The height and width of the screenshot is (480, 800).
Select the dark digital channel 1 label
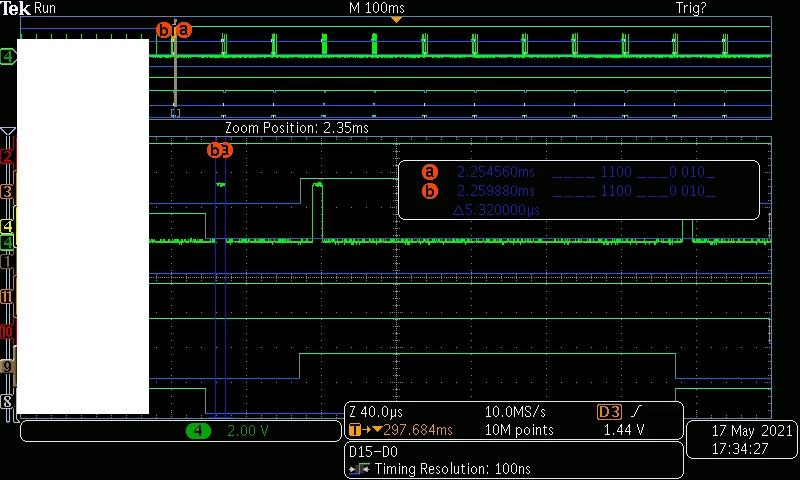[x=7, y=262]
